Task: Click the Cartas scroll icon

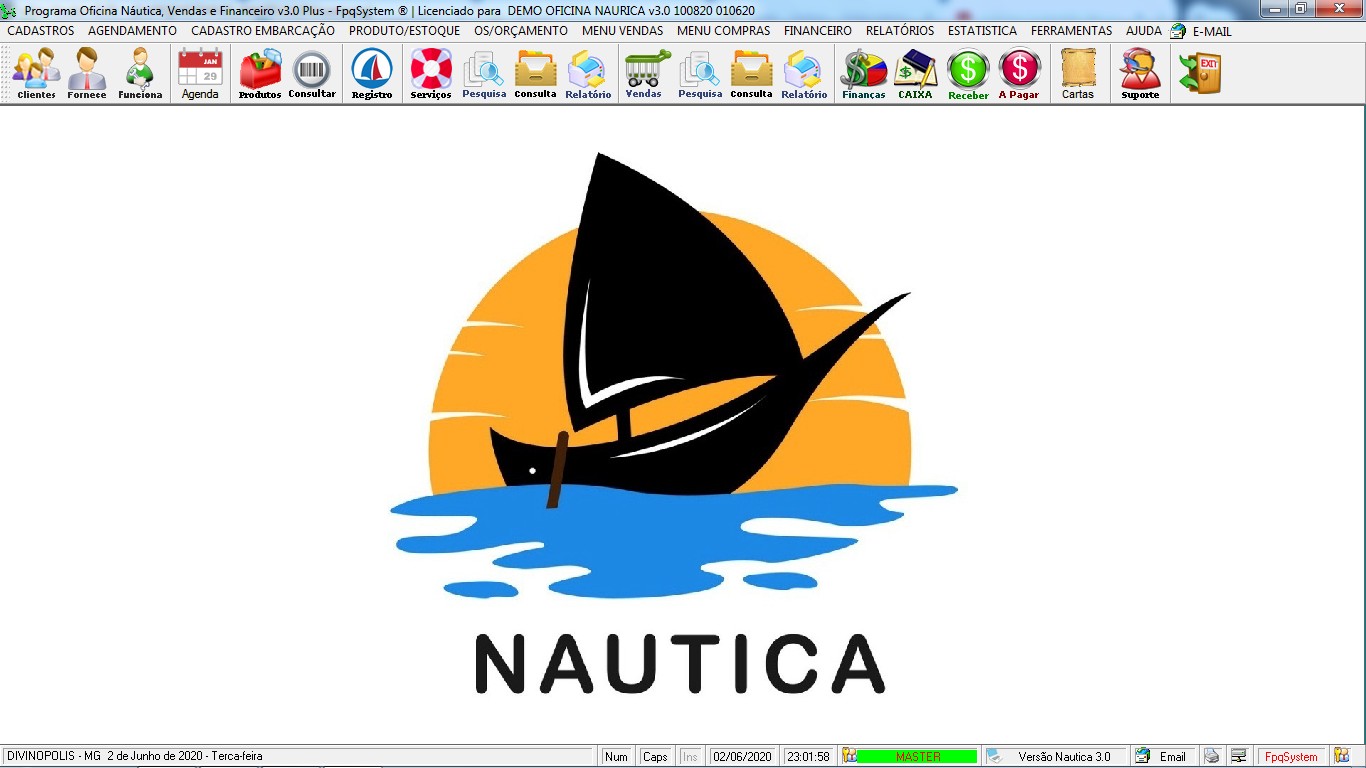Action: pos(1078,74)
